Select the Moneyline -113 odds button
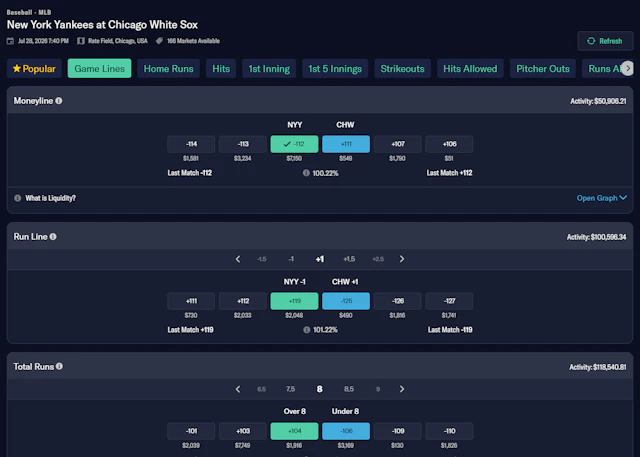Viewport: 640px width, 457px height. [243, 144]
